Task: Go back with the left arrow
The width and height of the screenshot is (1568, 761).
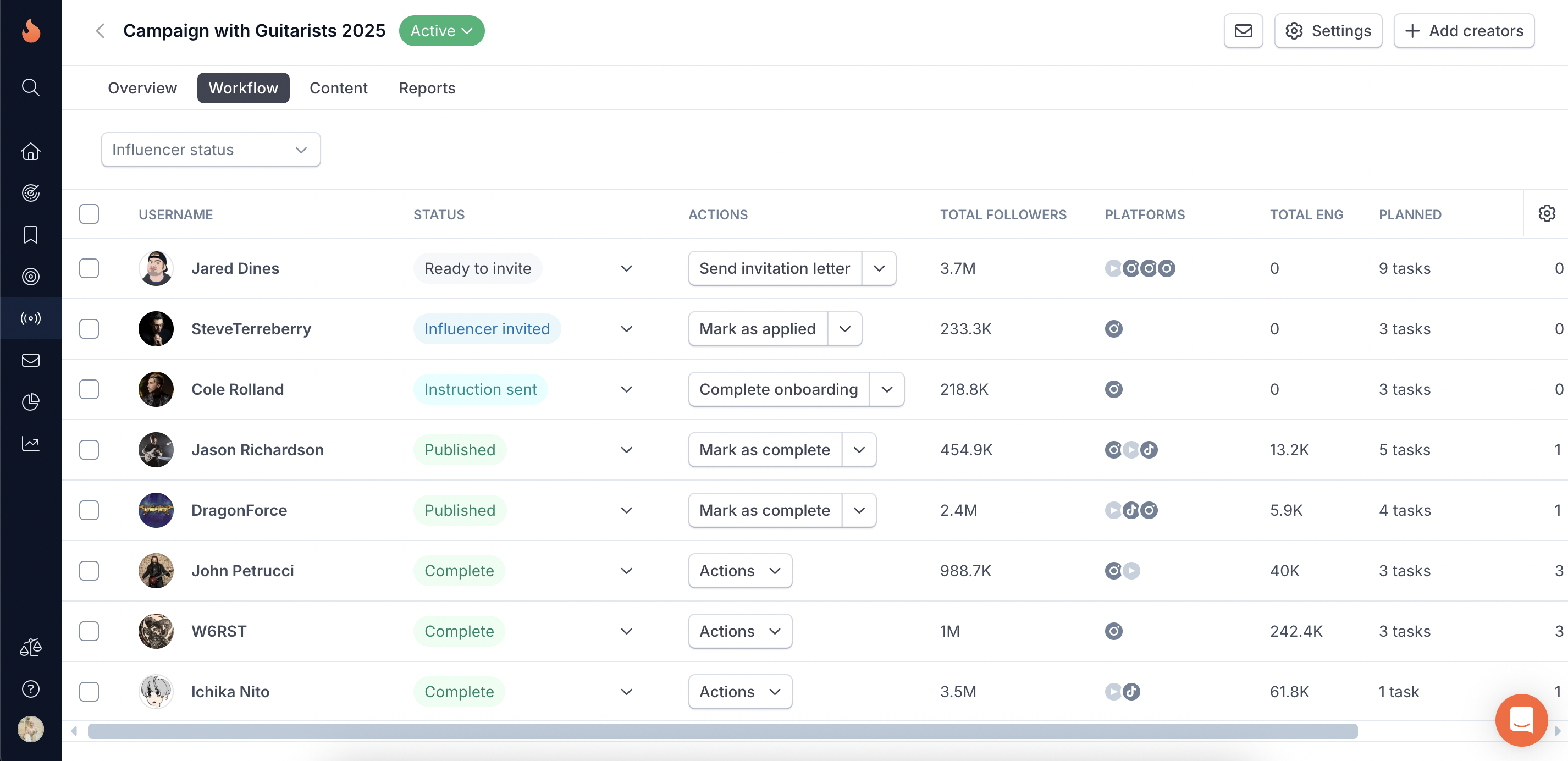Action: [x=101, y=30]
